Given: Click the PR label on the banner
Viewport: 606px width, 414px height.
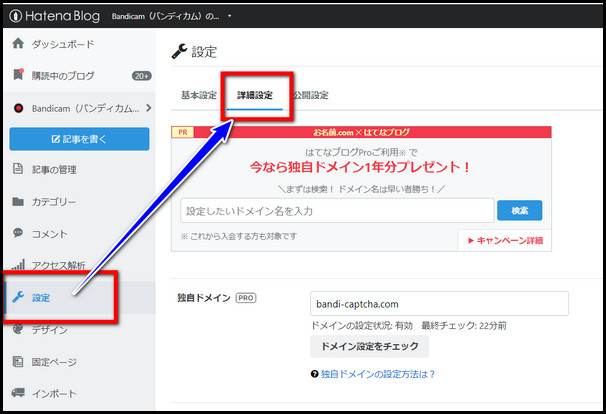Looking at the screenshot, I should pyautogui.click(x=183, y=132).
